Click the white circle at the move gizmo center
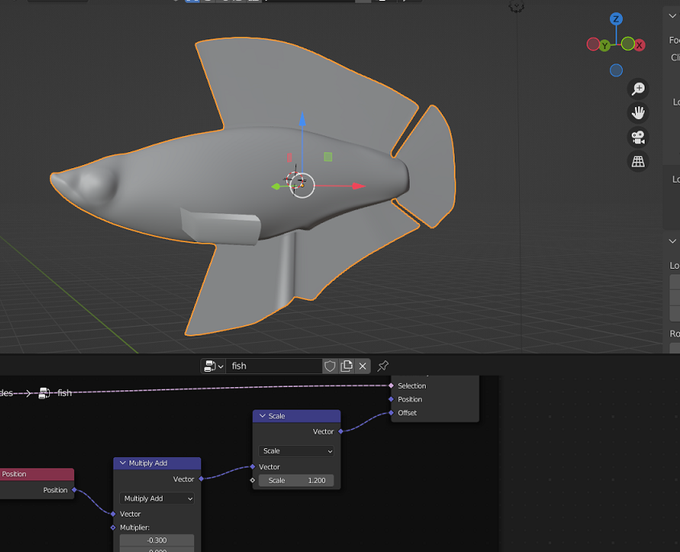Screen dimensions: 680x552 pos(302,186)
